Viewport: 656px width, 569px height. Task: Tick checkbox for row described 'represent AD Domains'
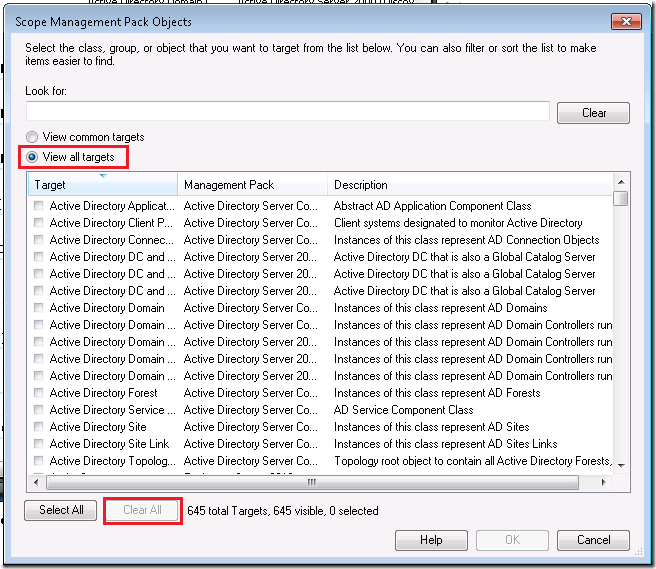pos(38,308)
